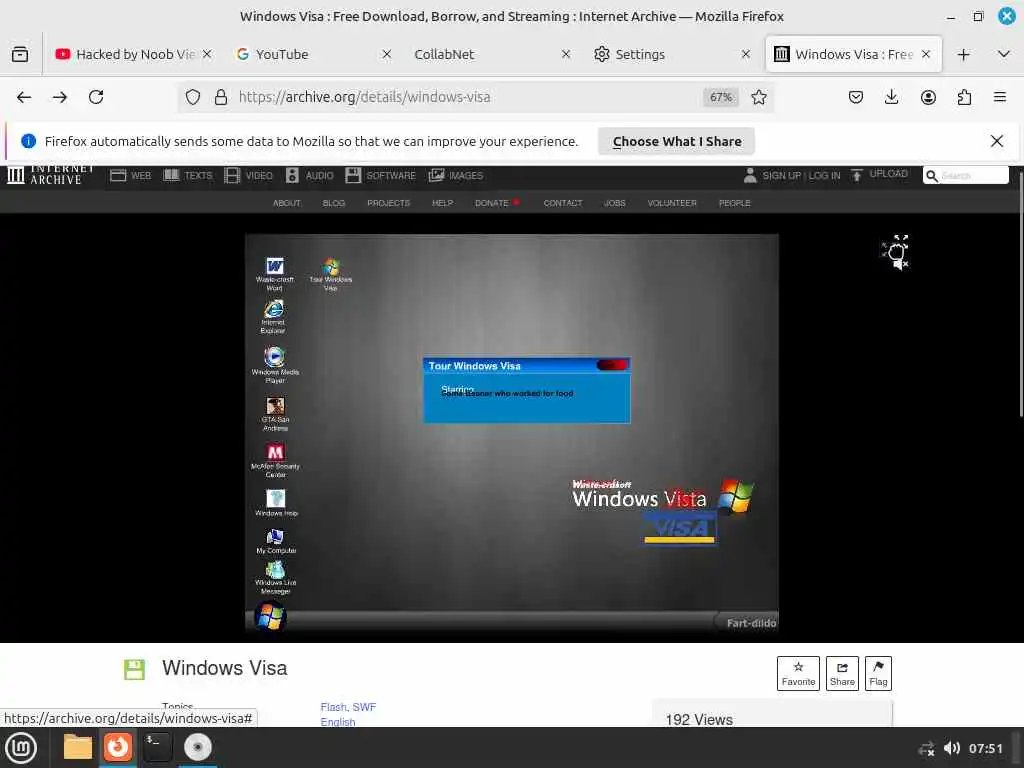The height and width of the screenshot is (768, 1024).
Task: Open Internet Archive logo home link
Action: click(x=50, y=174)
